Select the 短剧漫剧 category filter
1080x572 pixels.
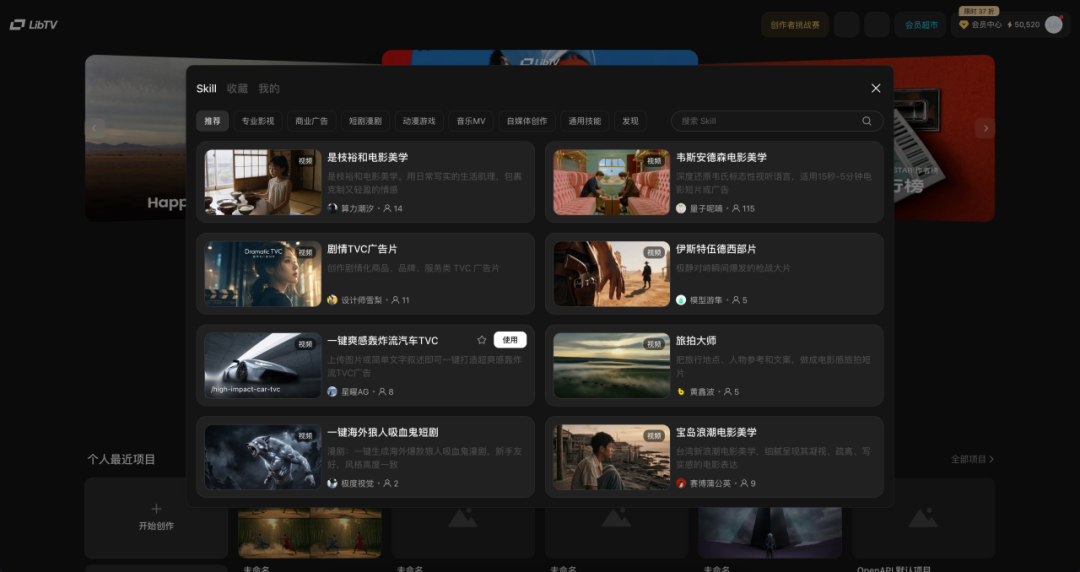[x=365, y=121]
